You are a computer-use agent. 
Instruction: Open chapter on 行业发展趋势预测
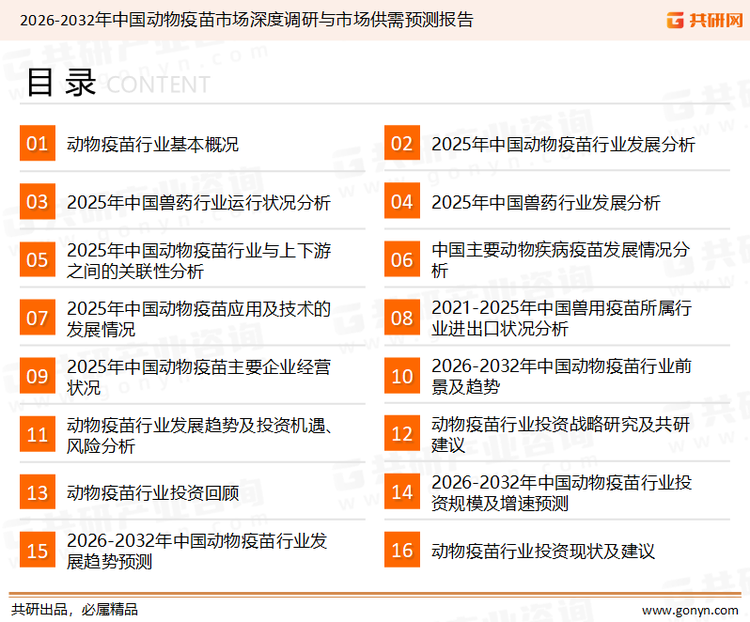(197, 551)
